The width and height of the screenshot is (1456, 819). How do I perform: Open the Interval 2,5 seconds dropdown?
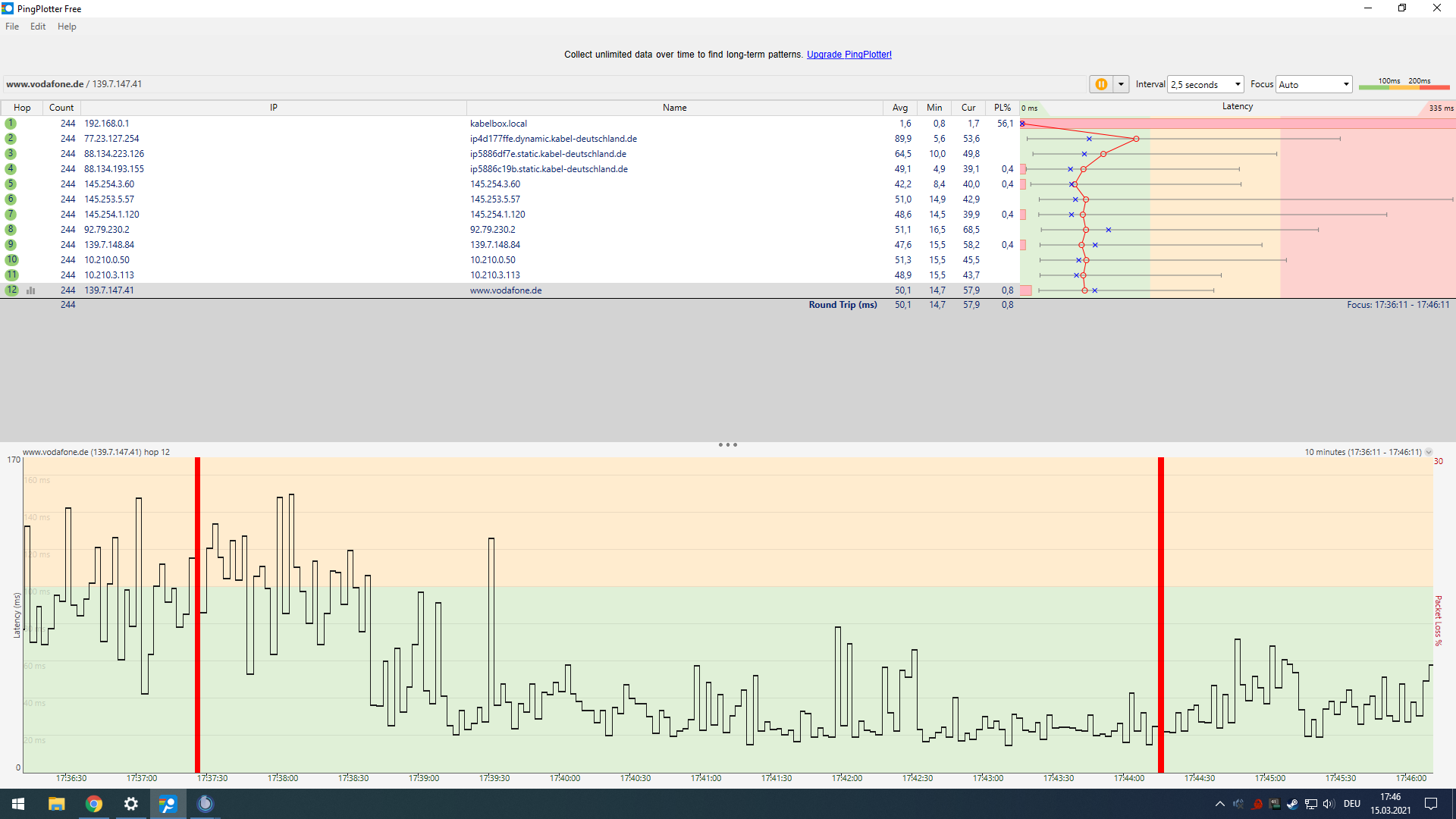(x=1206, y=84)
